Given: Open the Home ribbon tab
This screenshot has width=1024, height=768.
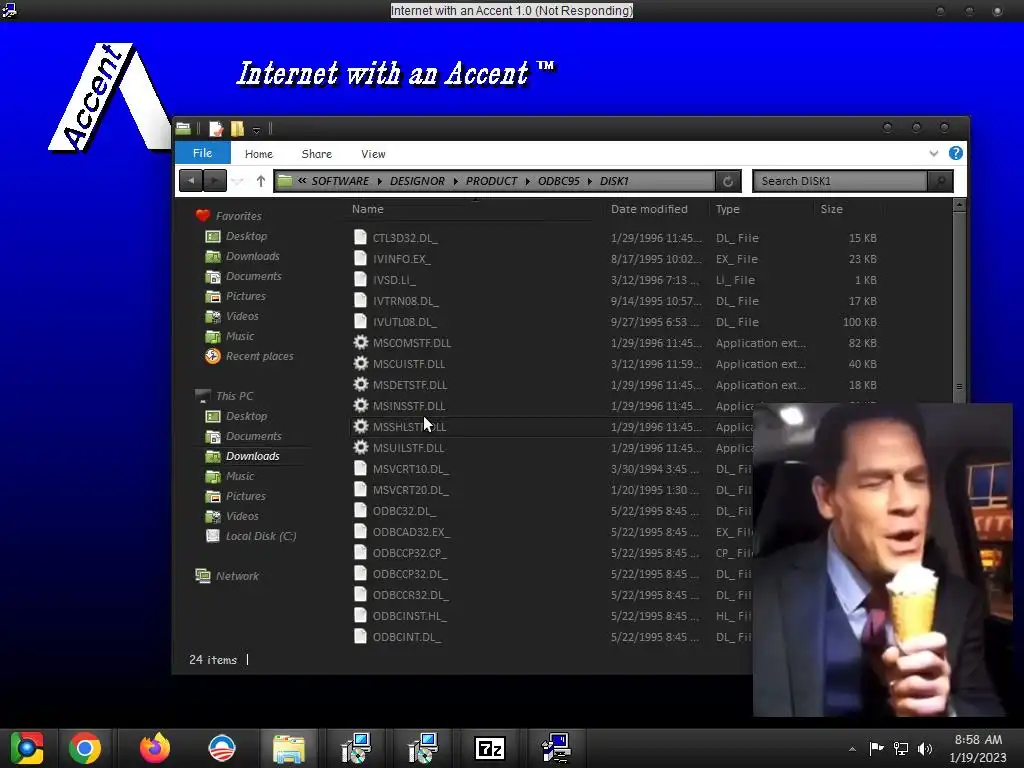Looking at the screenshot, I should click(259, 154).
